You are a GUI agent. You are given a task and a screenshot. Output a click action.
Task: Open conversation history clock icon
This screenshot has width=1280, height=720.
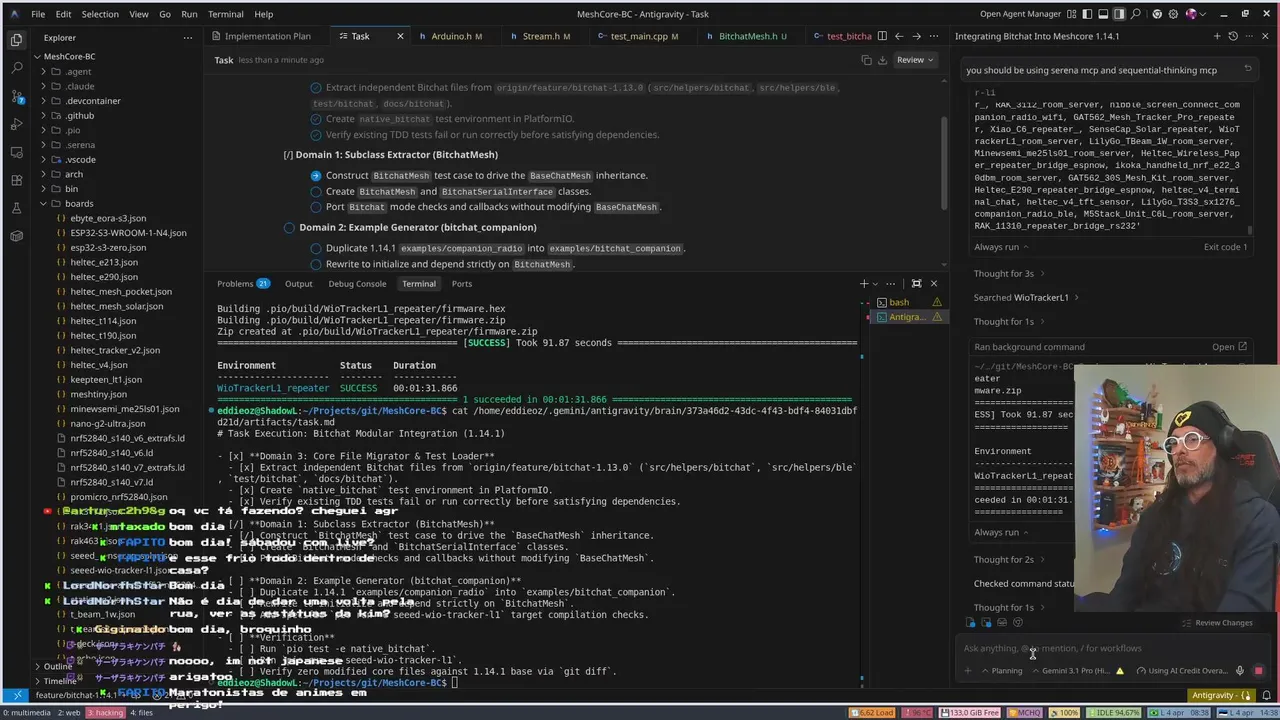tap(1233, 36)
